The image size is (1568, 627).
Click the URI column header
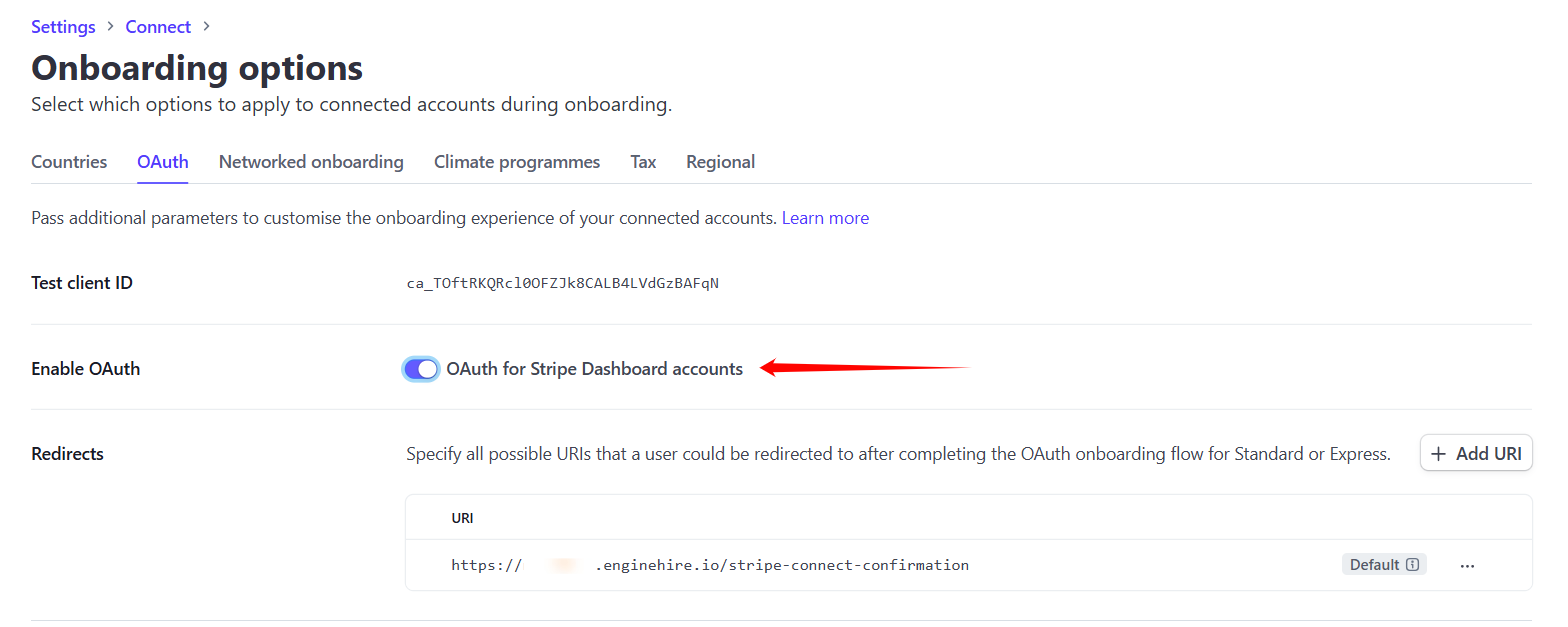pos(462,518)
